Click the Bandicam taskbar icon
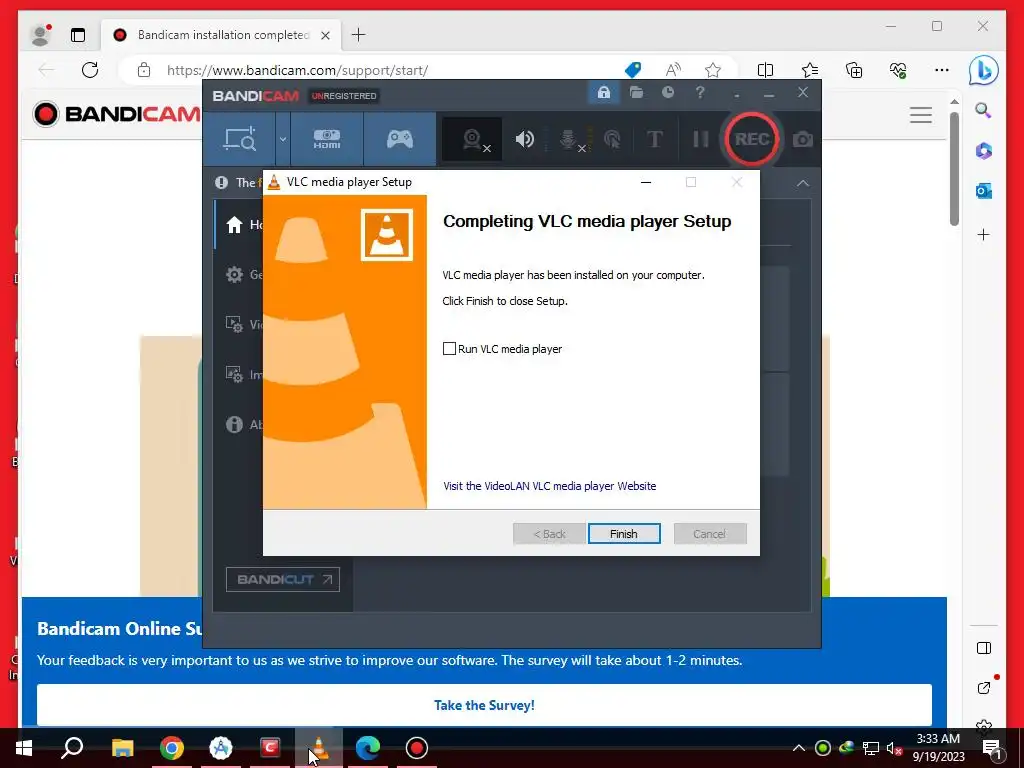The height and width of the screenshot is (768, 1024). point(417,748)
